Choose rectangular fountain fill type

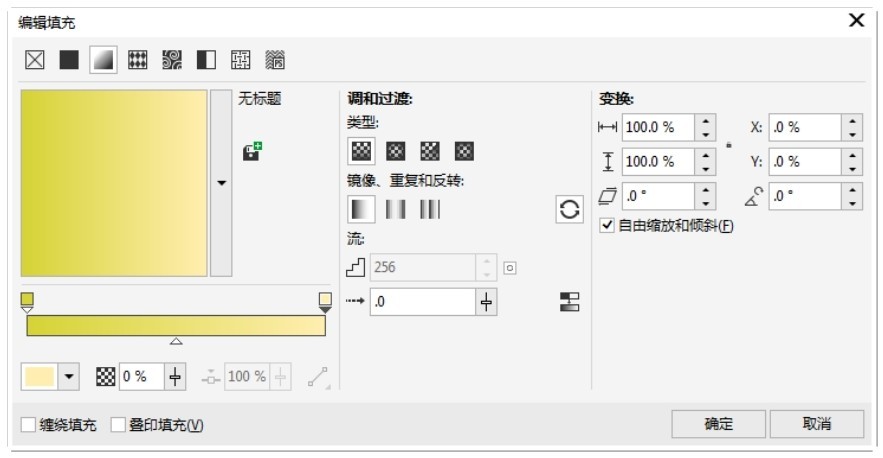(464, 150)
